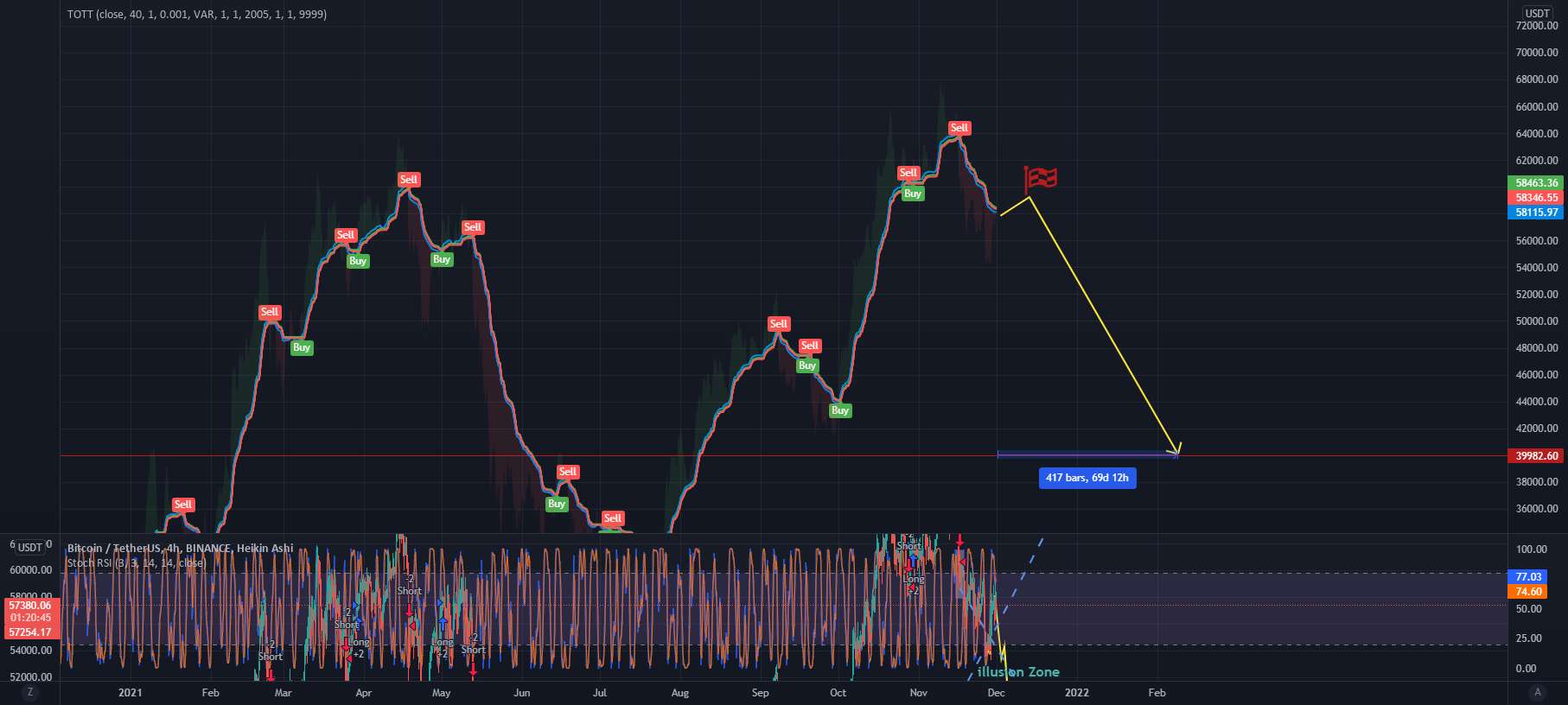Click the 57254.17 label in lower pane
Viewport: 1568px width, 705px height.
(30, 632)
